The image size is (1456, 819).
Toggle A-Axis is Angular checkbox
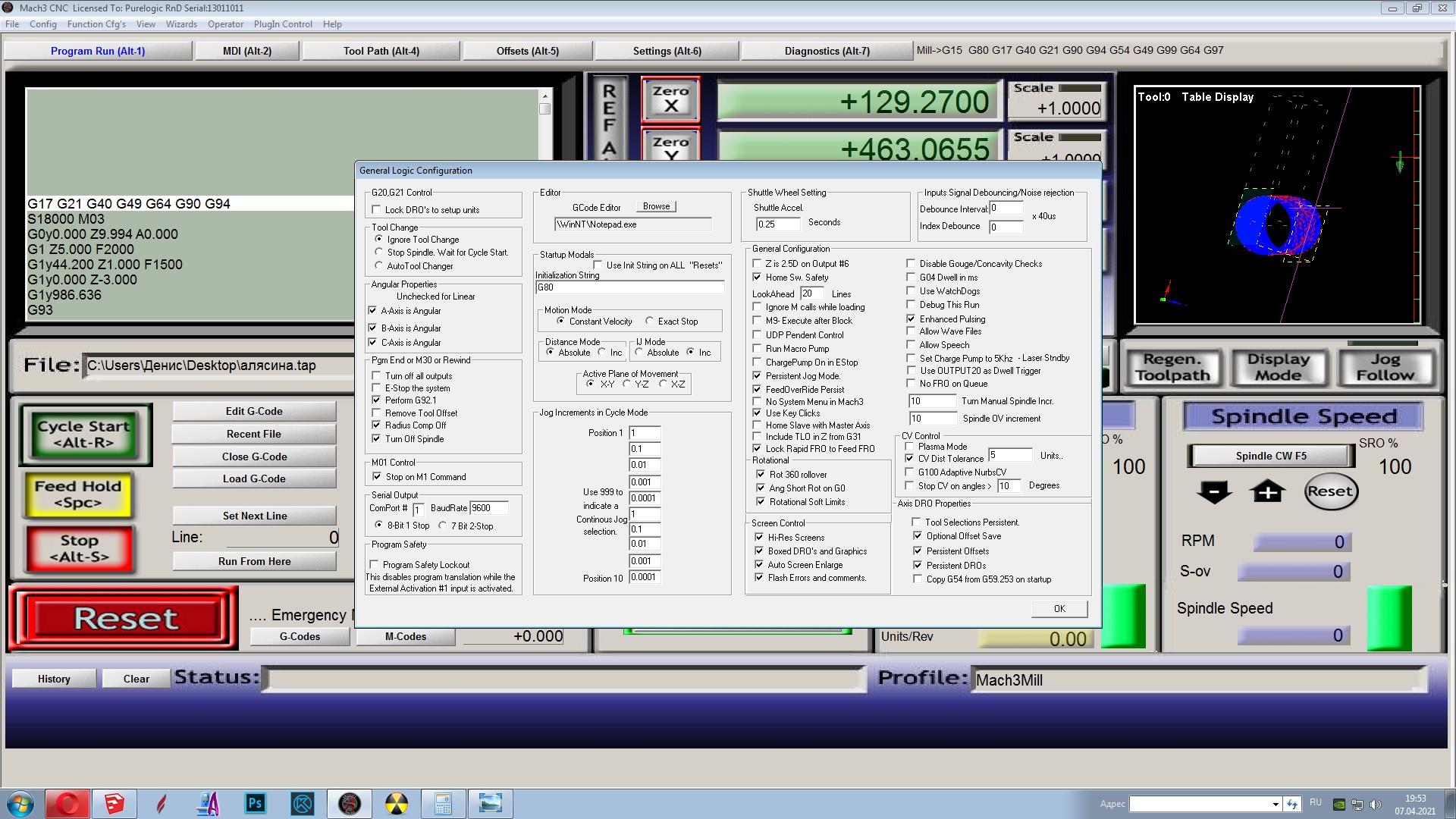[x=372, y=311]
